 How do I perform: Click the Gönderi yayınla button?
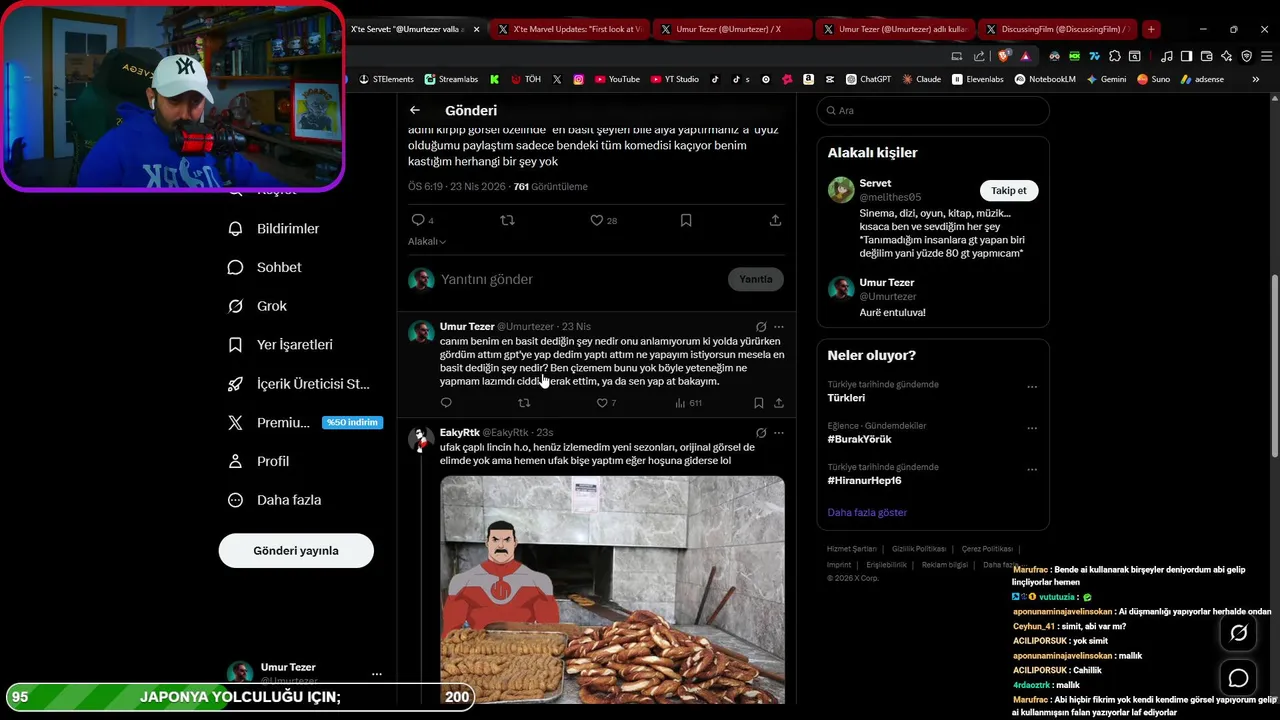click(x=296, y=551)
